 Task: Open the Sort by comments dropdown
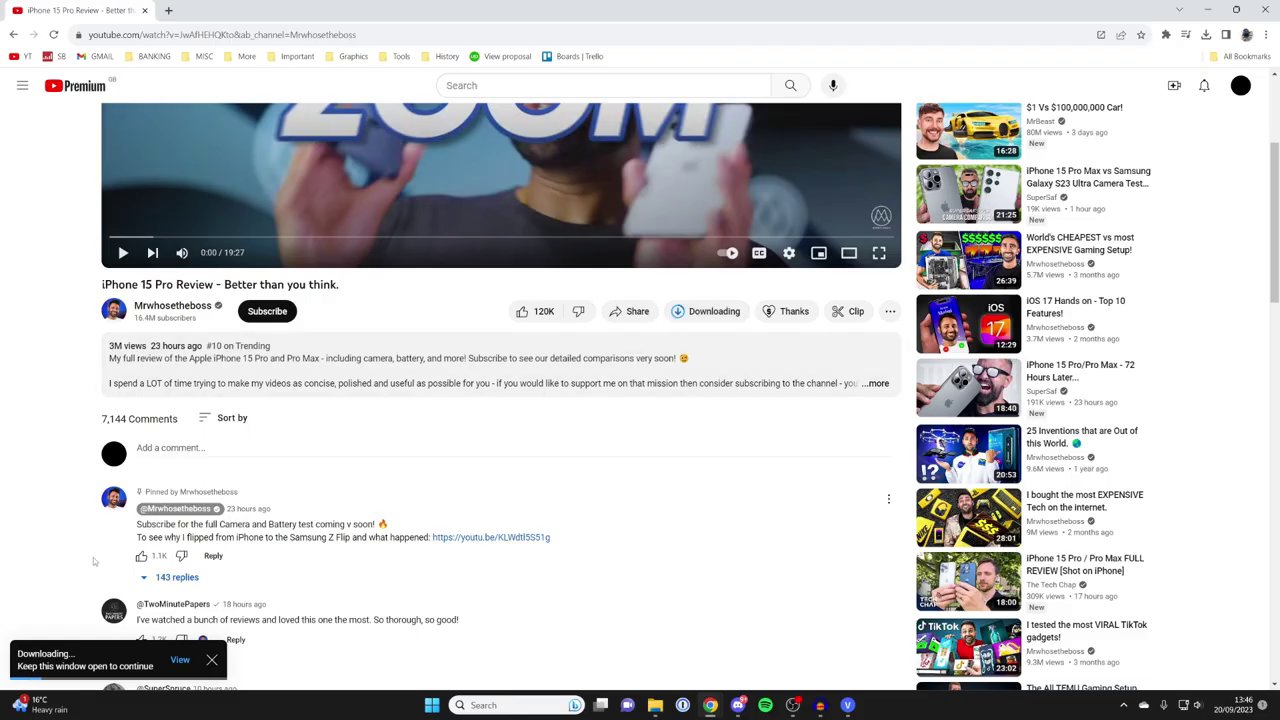click(225, 418)
